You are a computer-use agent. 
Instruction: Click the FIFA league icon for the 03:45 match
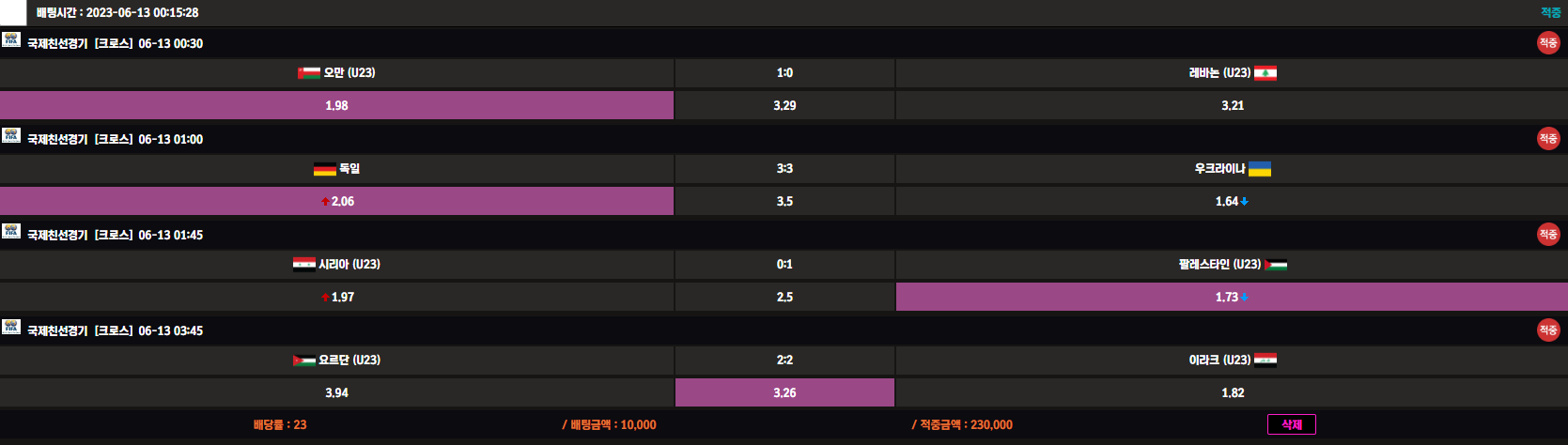click(x=11, y=328)
